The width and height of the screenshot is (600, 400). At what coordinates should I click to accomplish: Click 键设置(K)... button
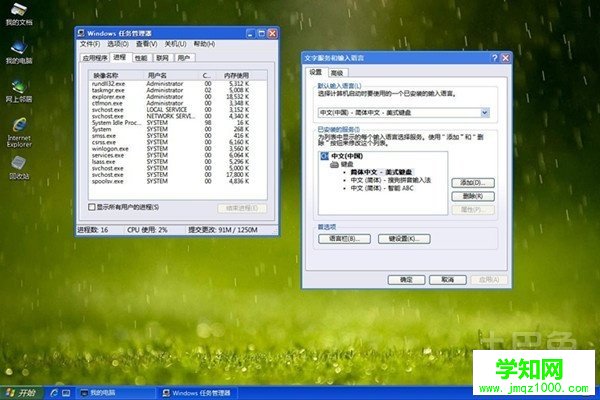(x=404, y=239)
